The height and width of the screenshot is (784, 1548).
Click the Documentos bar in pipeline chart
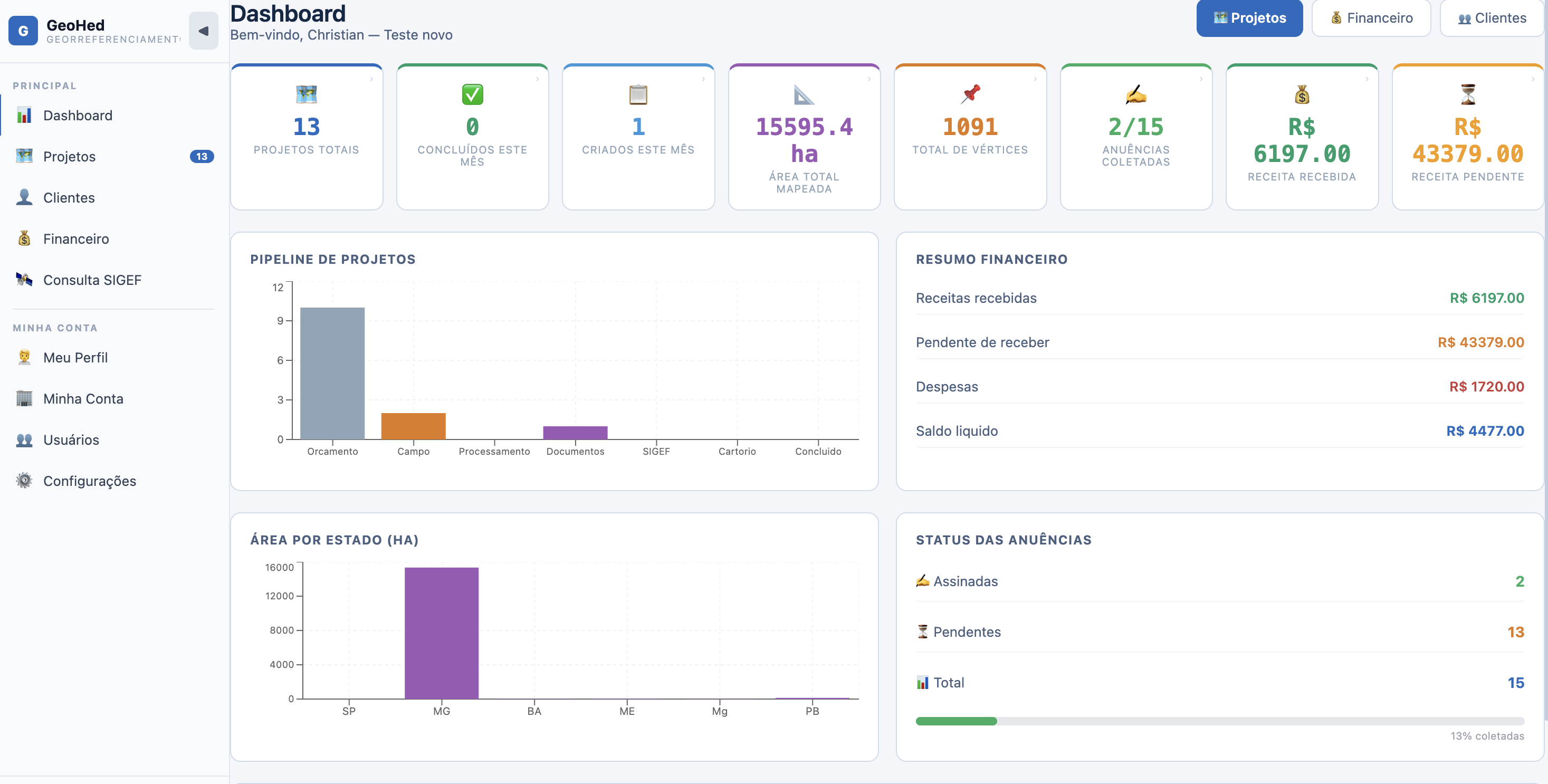pyautogui.click(x=575, y=433)
